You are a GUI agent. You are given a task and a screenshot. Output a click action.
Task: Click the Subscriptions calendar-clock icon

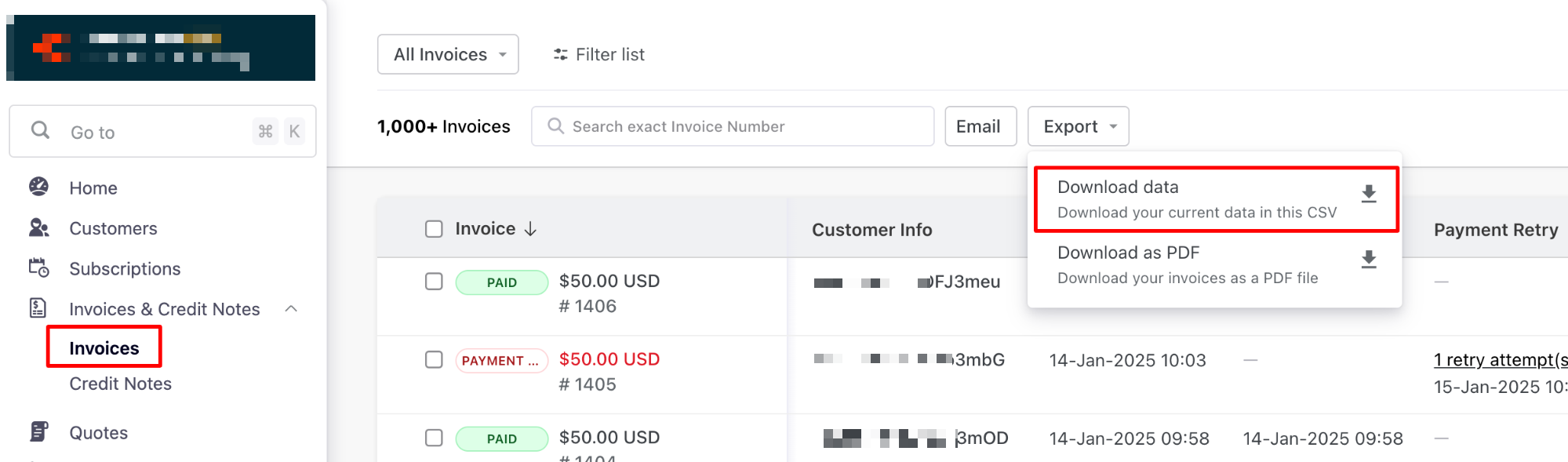38,267
